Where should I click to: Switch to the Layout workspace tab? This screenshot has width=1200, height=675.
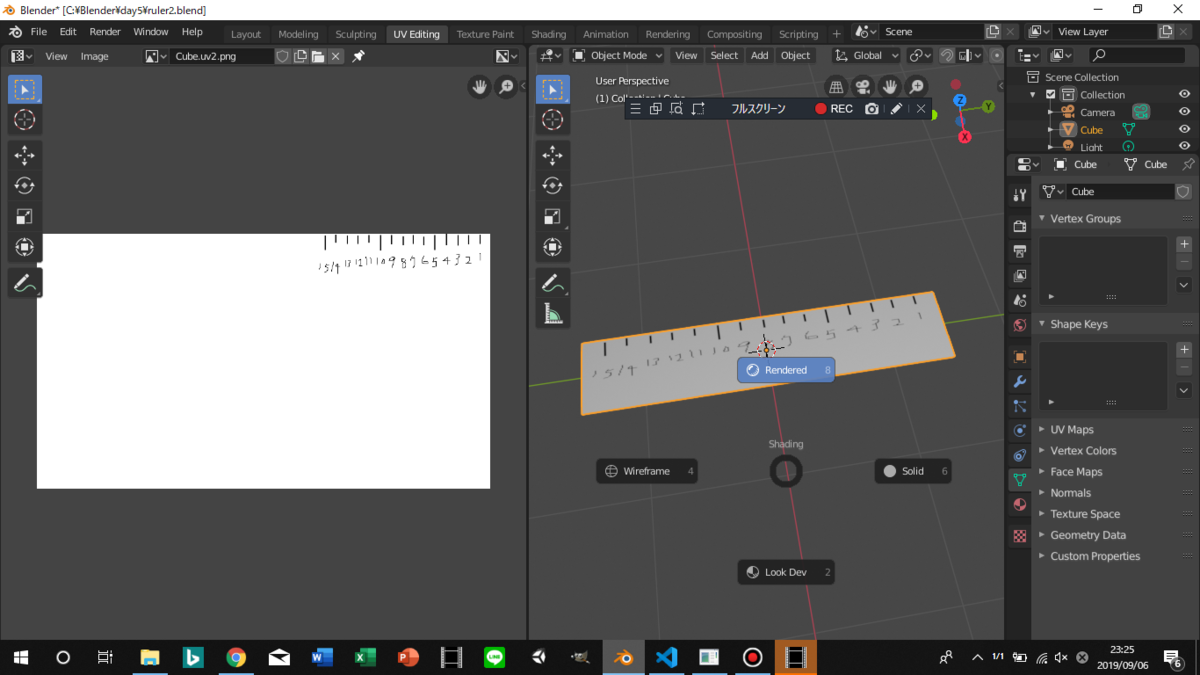click(x=246, y=34)
